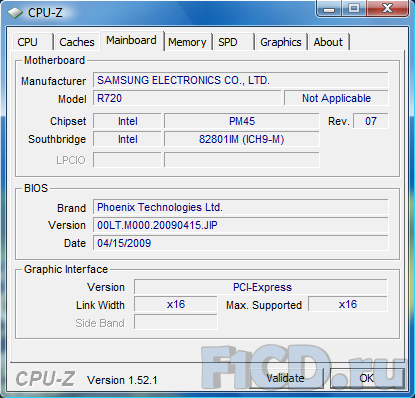Select the Mainboard tab
The height and width of the screenshot is (398, 415).
(x=131, y=41)
